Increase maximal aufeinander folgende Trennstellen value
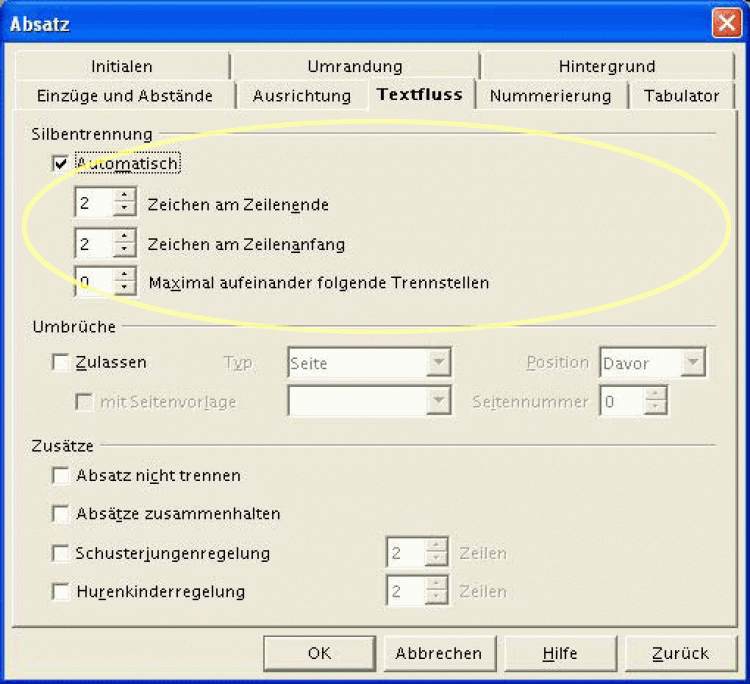 (124, 274)
